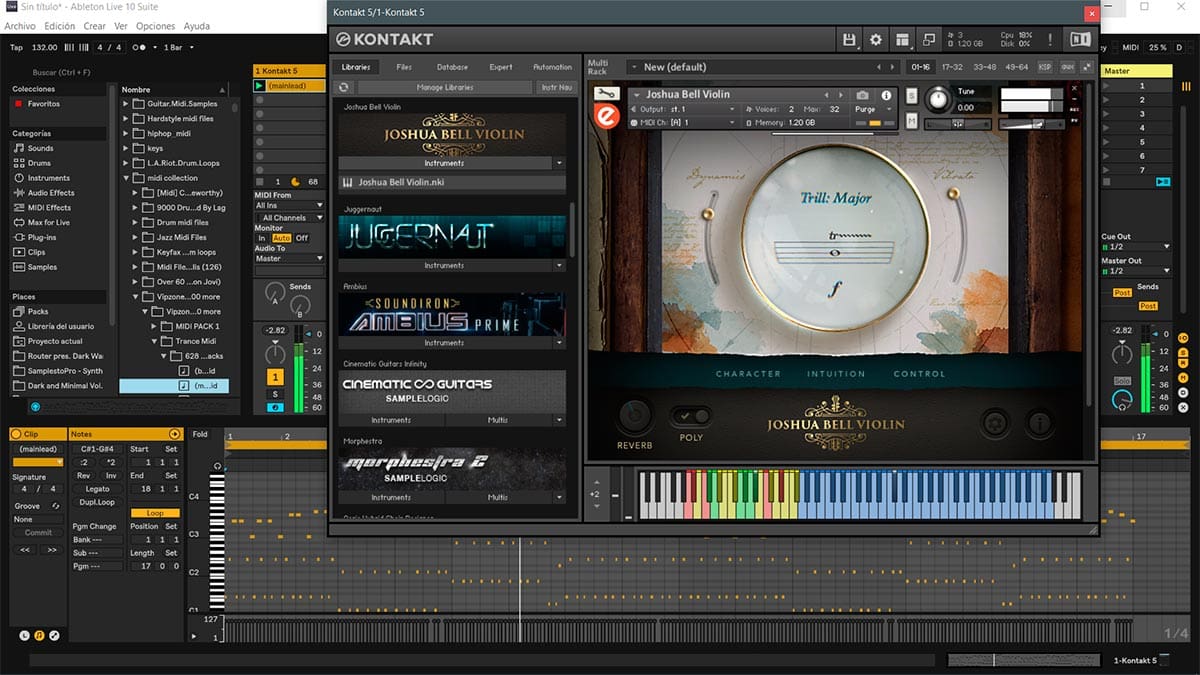This screenshot has width=1200, height=675.
Task: Click the Ableton browser search field
Action: [x=63, y=72]
